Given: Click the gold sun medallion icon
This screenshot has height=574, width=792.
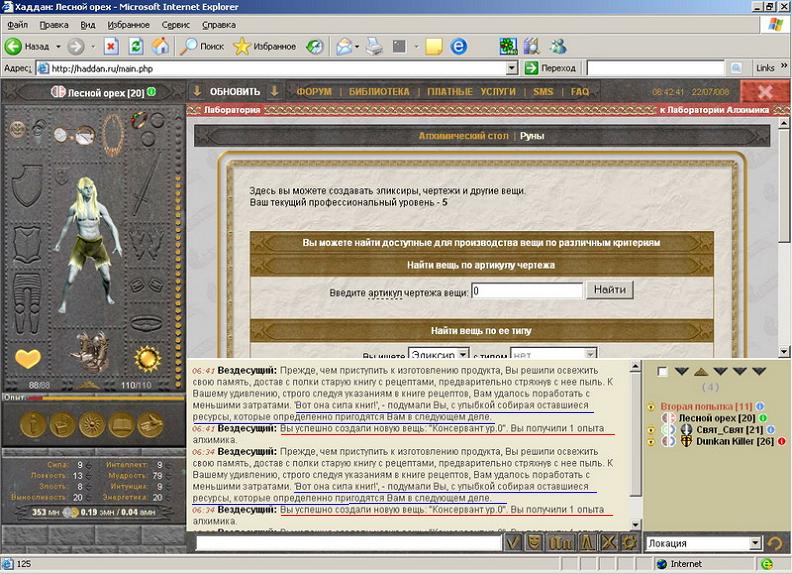Looking at the screenshot, I should [x=92, y=424].
